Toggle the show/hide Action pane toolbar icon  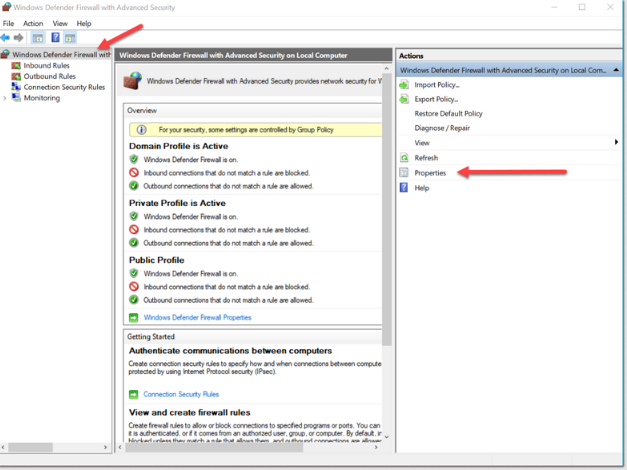pyautogui.click(x=70, y=38)
